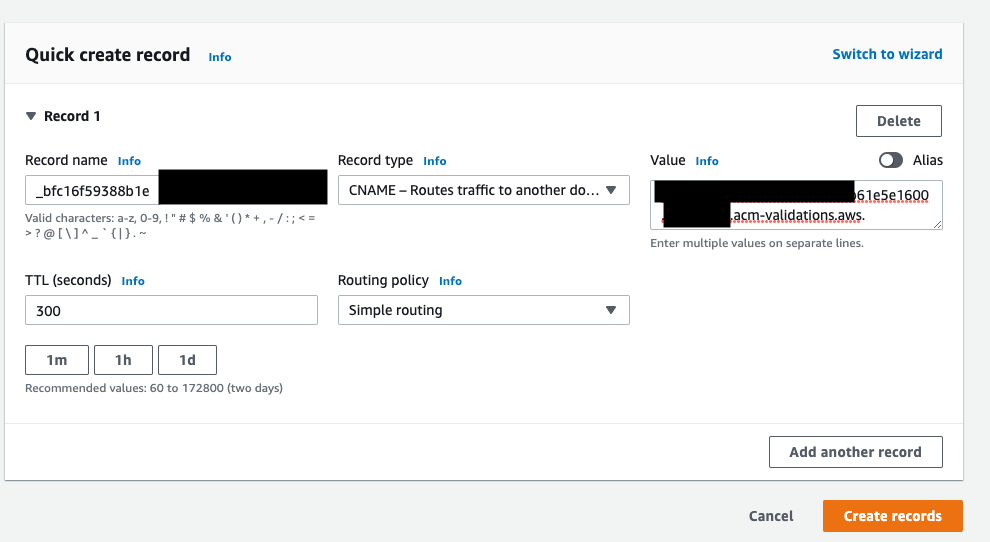990x542 pixels.
Task: Click Create records button
Action: click(892, 516)
